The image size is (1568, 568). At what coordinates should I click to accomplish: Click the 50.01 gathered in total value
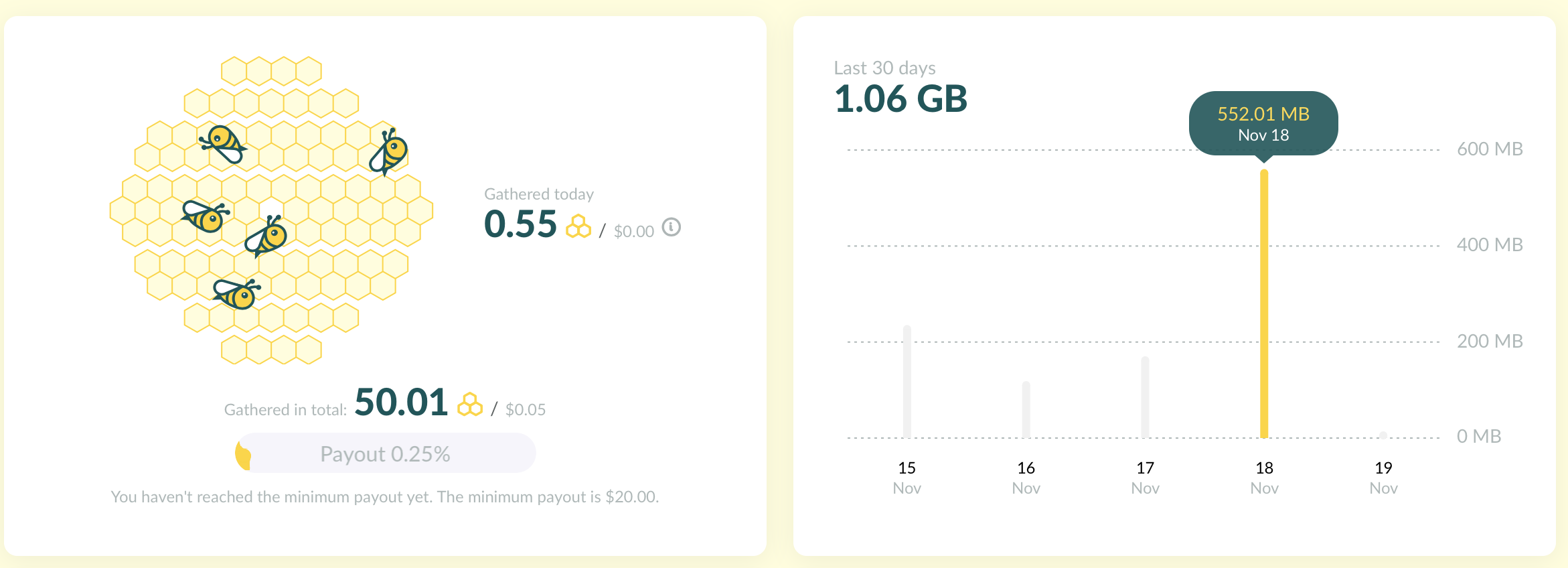coord(401,403)
